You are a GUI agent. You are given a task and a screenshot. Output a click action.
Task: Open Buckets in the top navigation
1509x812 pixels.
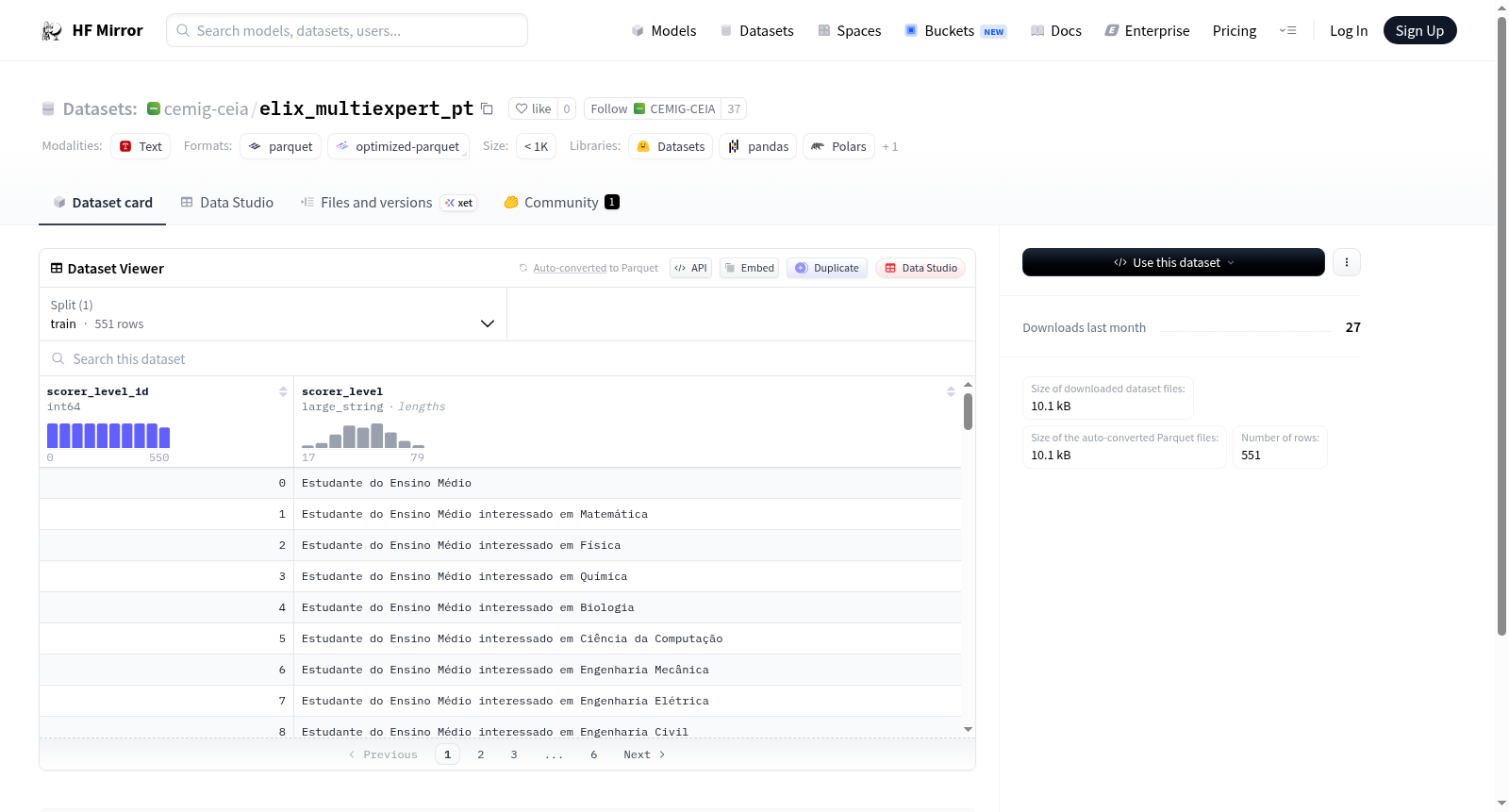pos(955,31)
